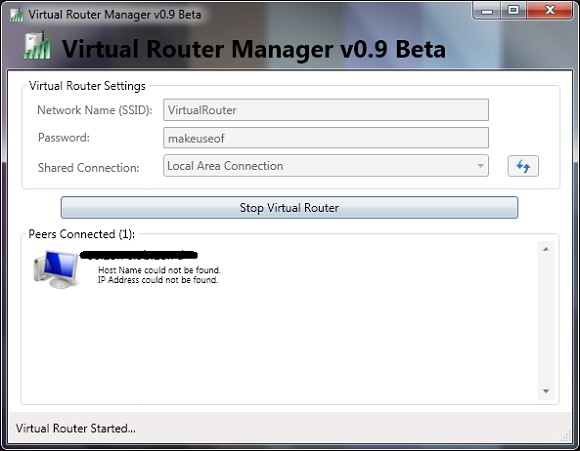Click the 'Network Name (SSID):' label
Screen dimensions: 580x451
(x=95, y=110)
